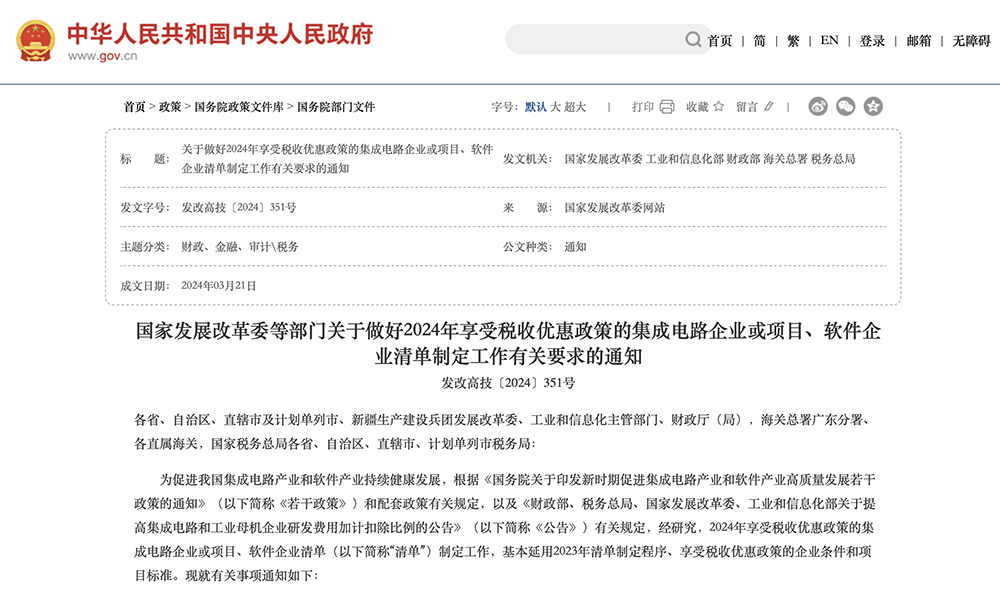The height and width of the screenshot is (597, 1000).
Task: Click the search magnifier icon
Action: [x=693, y=40]
